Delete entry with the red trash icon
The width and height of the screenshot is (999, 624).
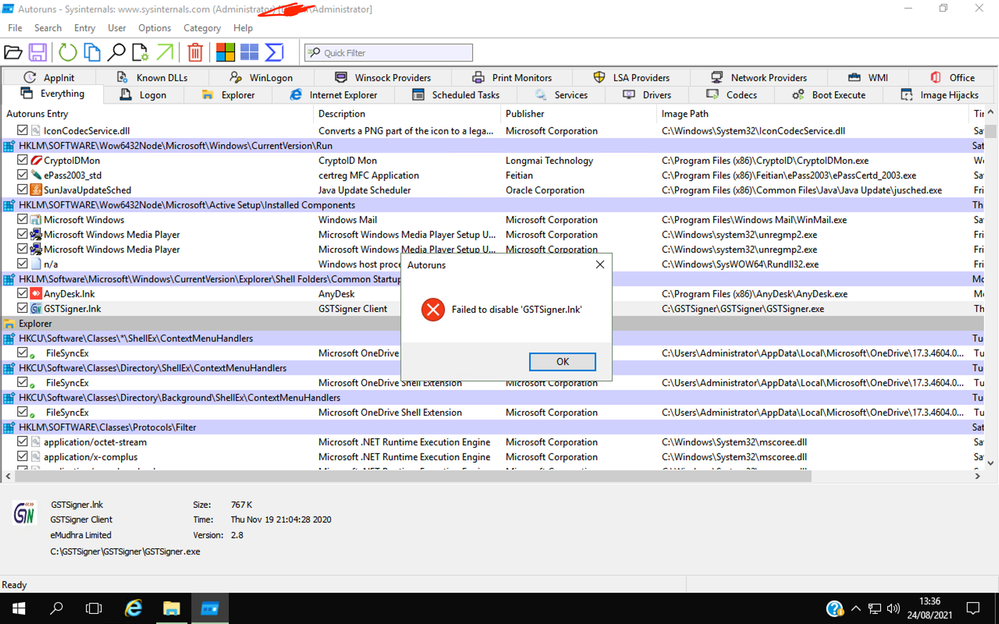tap(195, 52)
